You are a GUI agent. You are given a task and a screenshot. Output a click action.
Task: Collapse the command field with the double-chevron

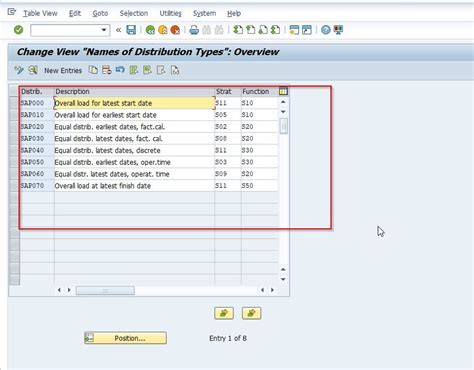tap(118, 30)
